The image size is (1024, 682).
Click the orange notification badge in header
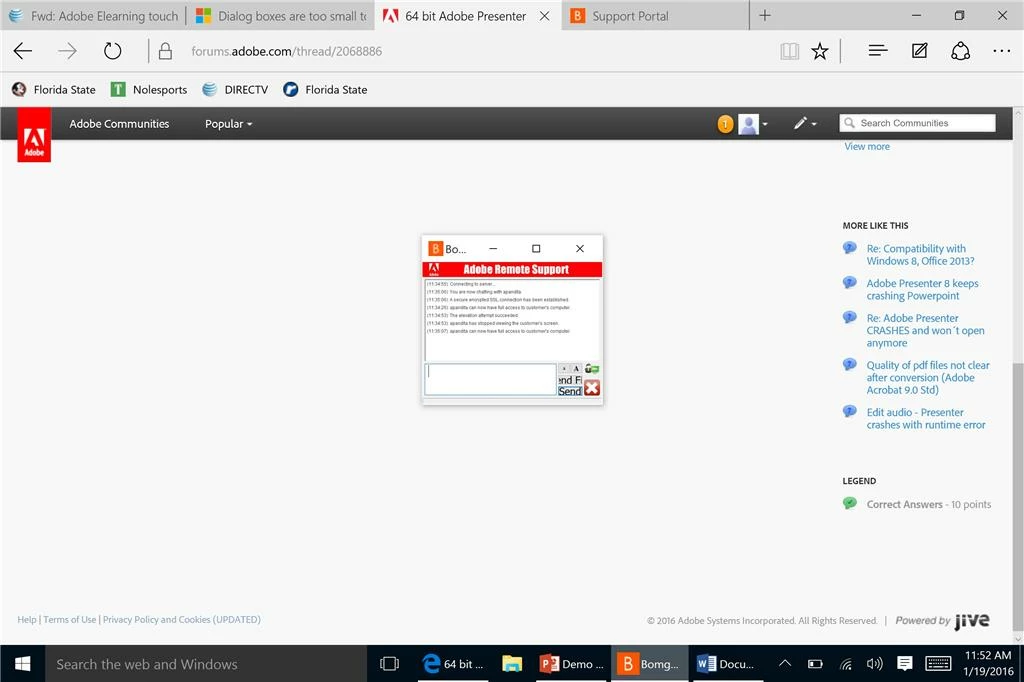coord(725,123)
